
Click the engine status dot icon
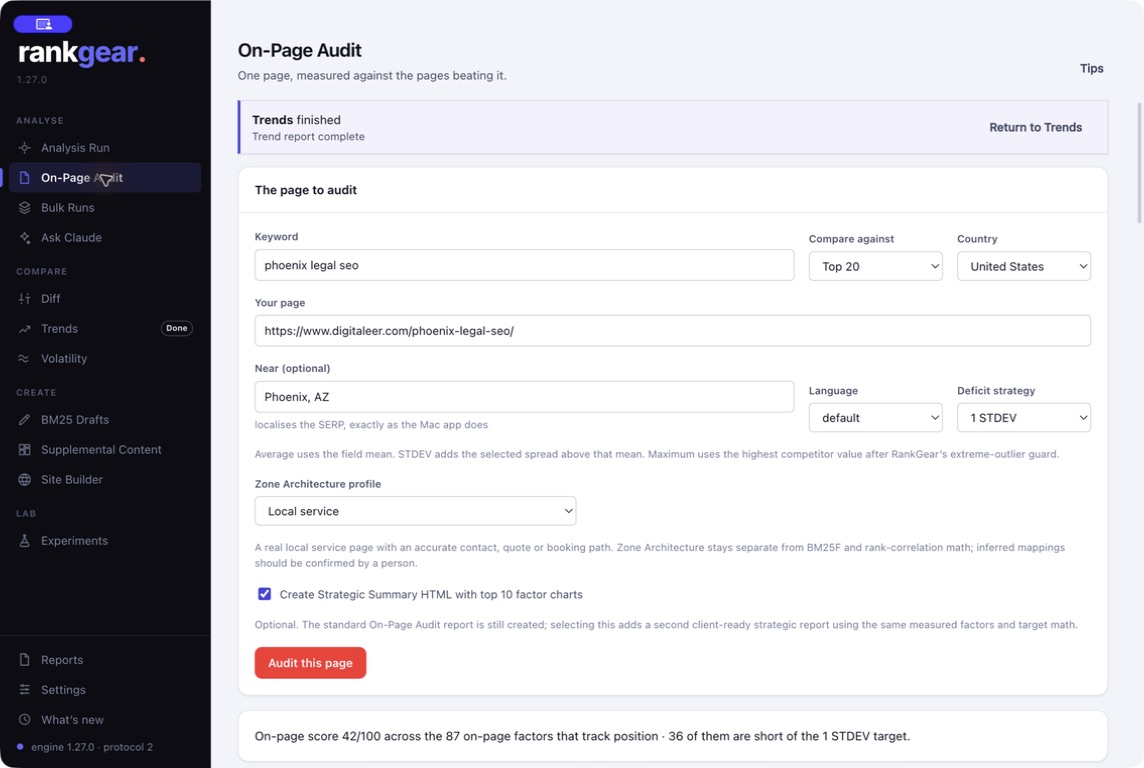20,747
